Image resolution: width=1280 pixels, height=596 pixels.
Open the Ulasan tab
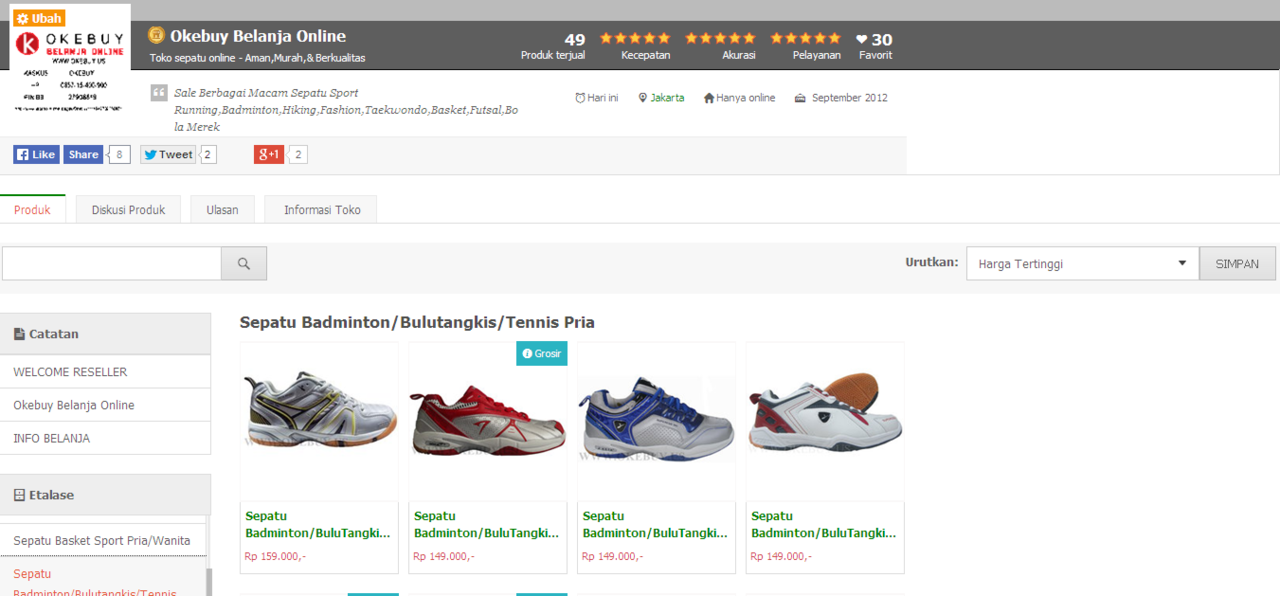click(222, 210)
